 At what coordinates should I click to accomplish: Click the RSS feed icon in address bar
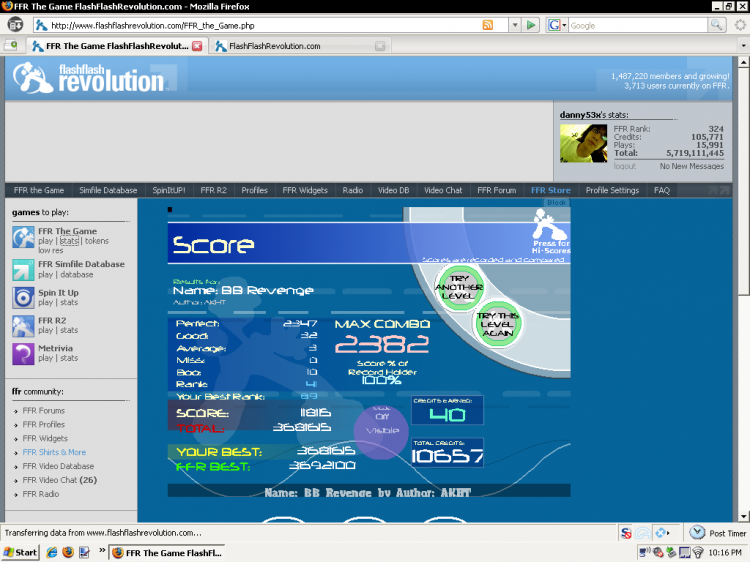coord(487,25)
